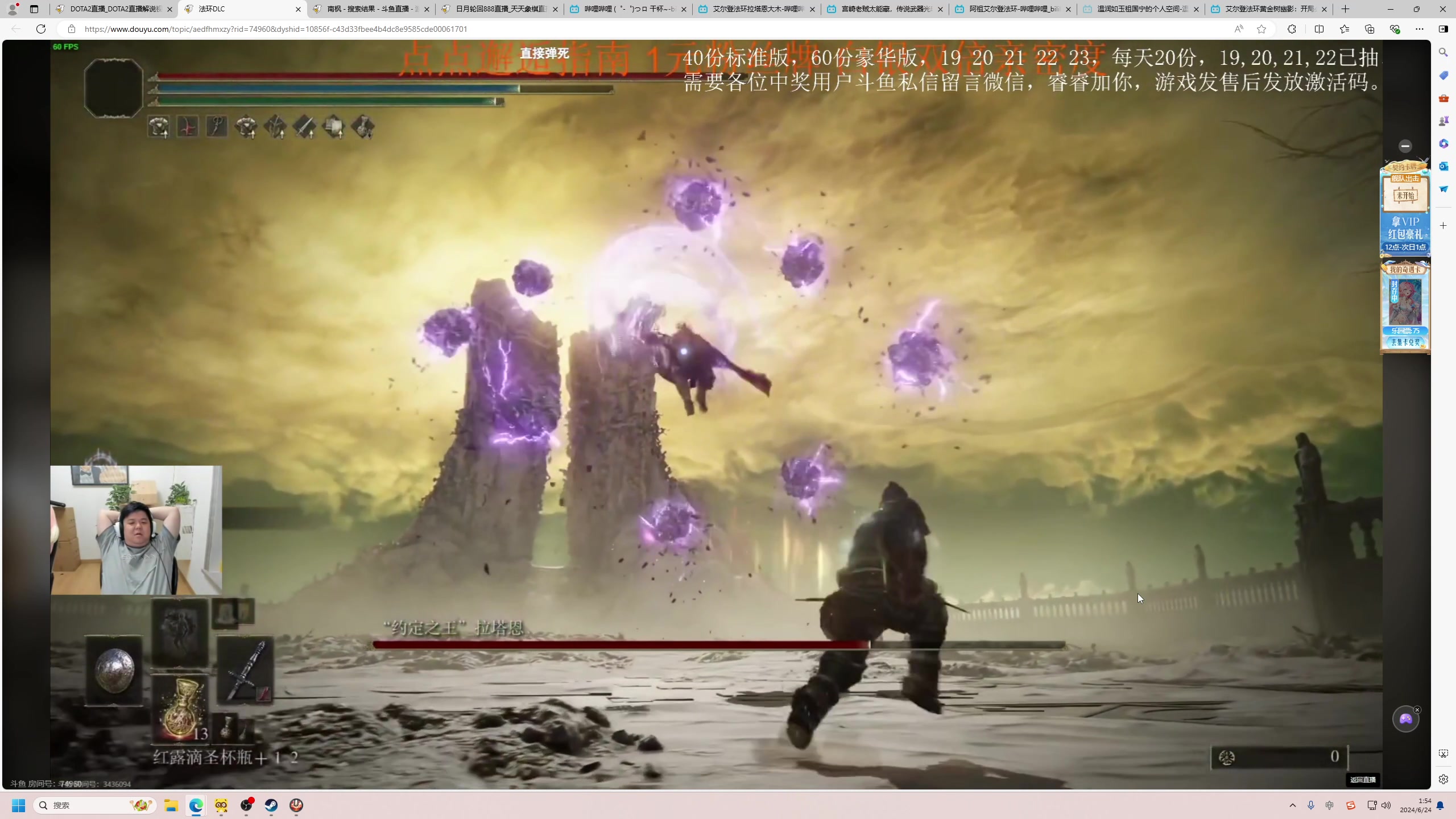Image resolution: width=1456 pixels, height=819 pixels.
Task: Open the yellow mascot taskbar app
Action: pyautogui.click(x=221, y=805)
